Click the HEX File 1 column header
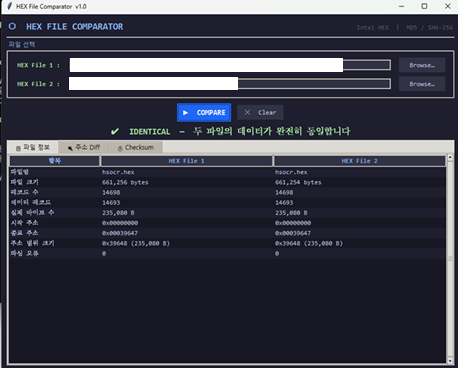458x382 pixels. click(187, 161)
